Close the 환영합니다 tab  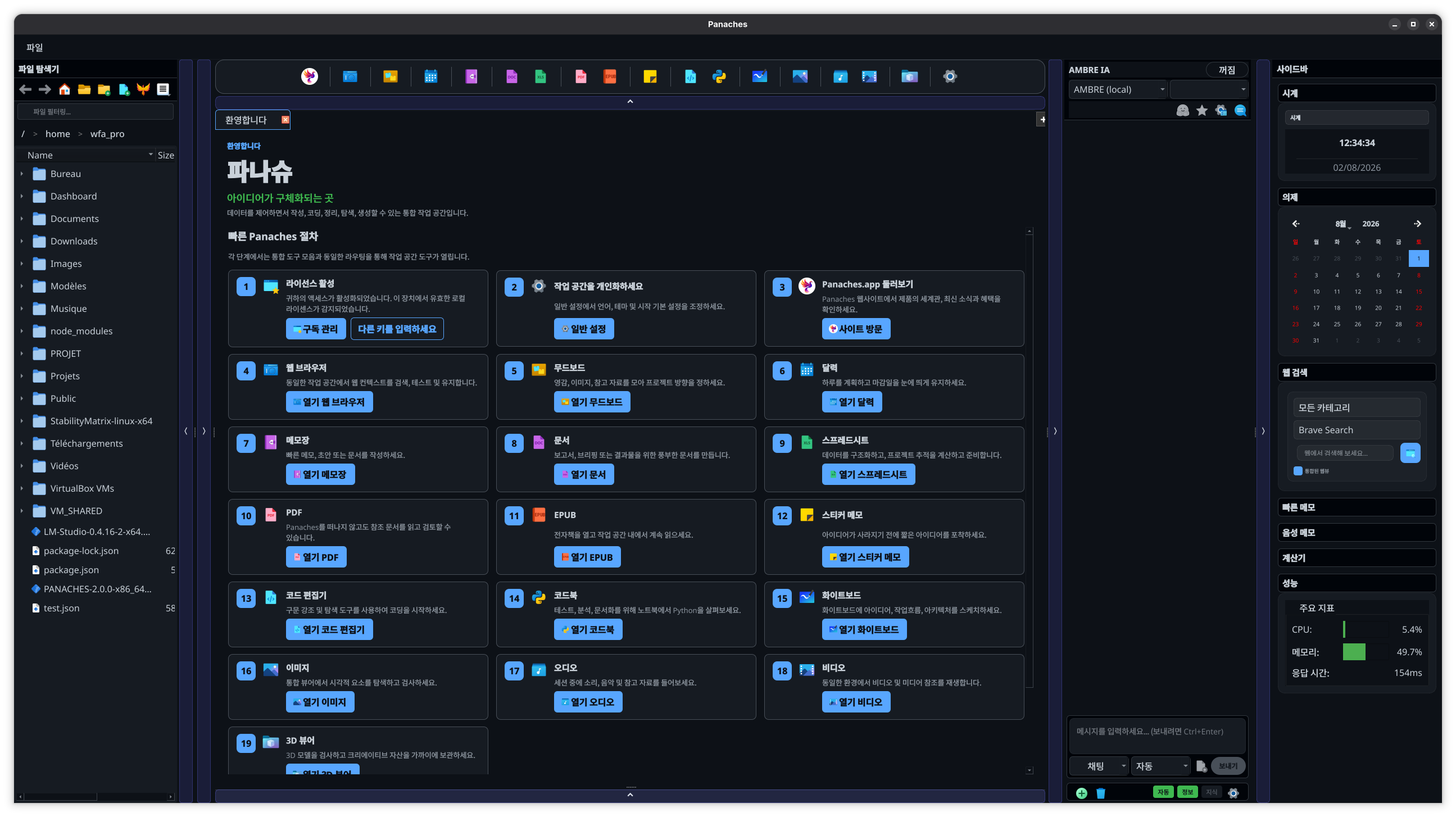(285, 120)
